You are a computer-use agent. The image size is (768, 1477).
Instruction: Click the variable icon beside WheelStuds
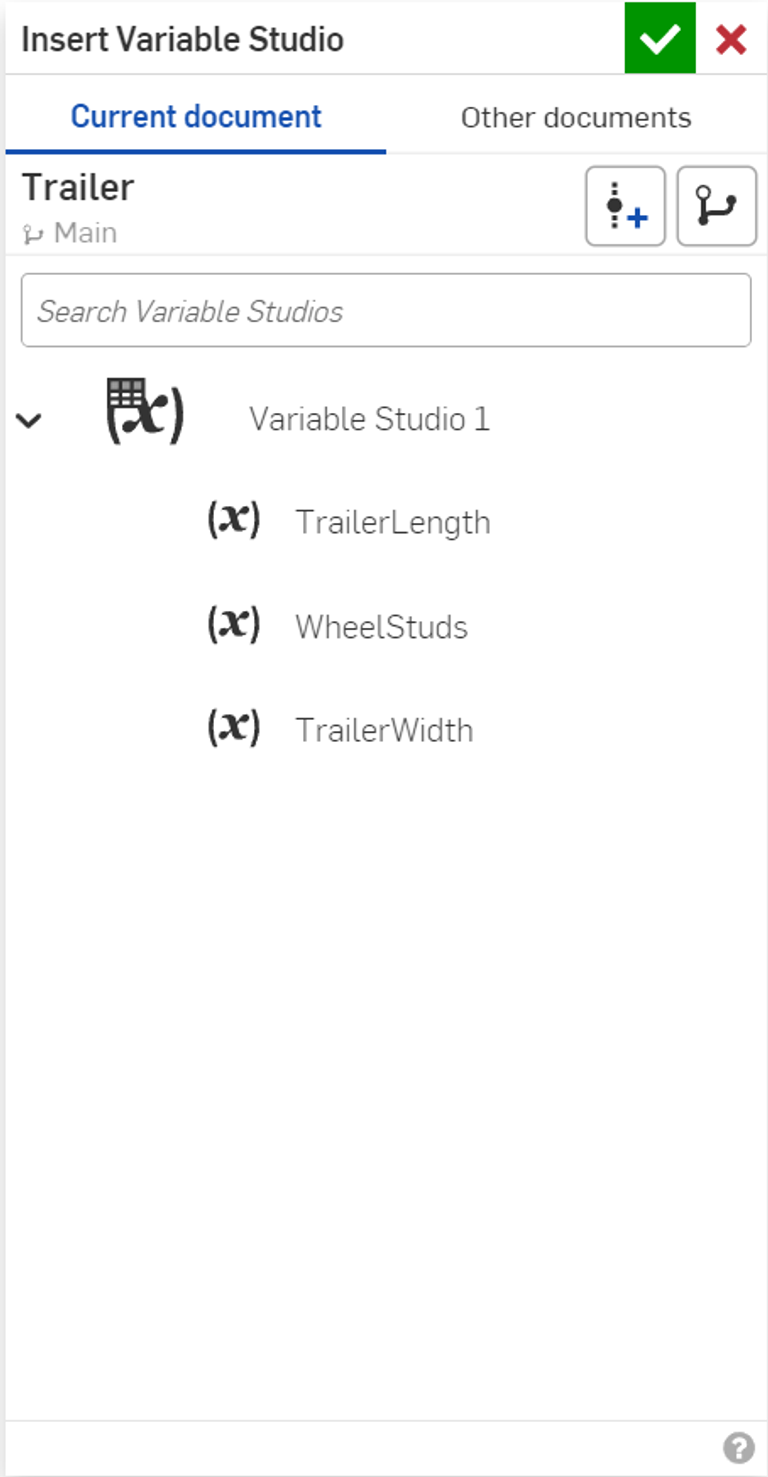coord(233,624)
